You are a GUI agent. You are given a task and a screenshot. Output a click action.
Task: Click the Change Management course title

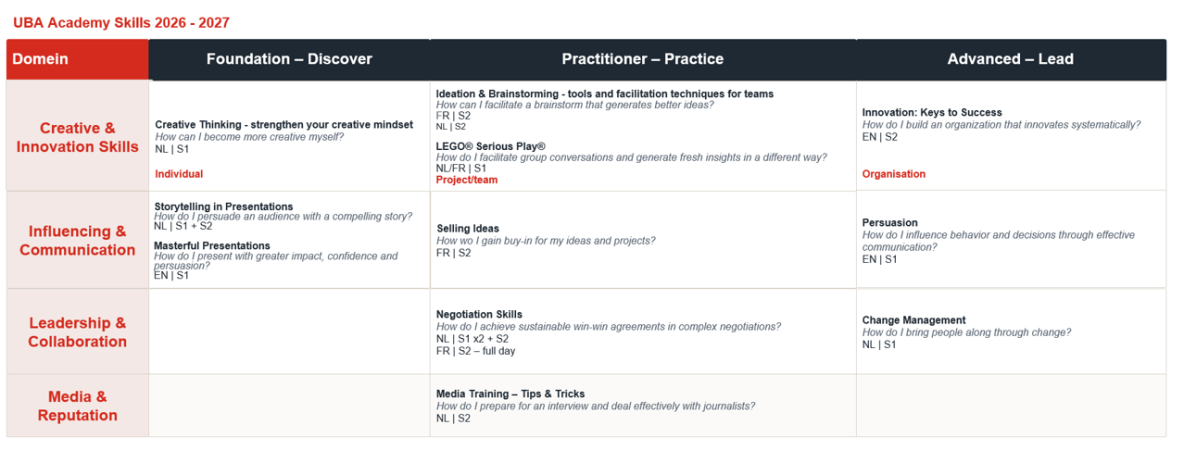[914, 320]
